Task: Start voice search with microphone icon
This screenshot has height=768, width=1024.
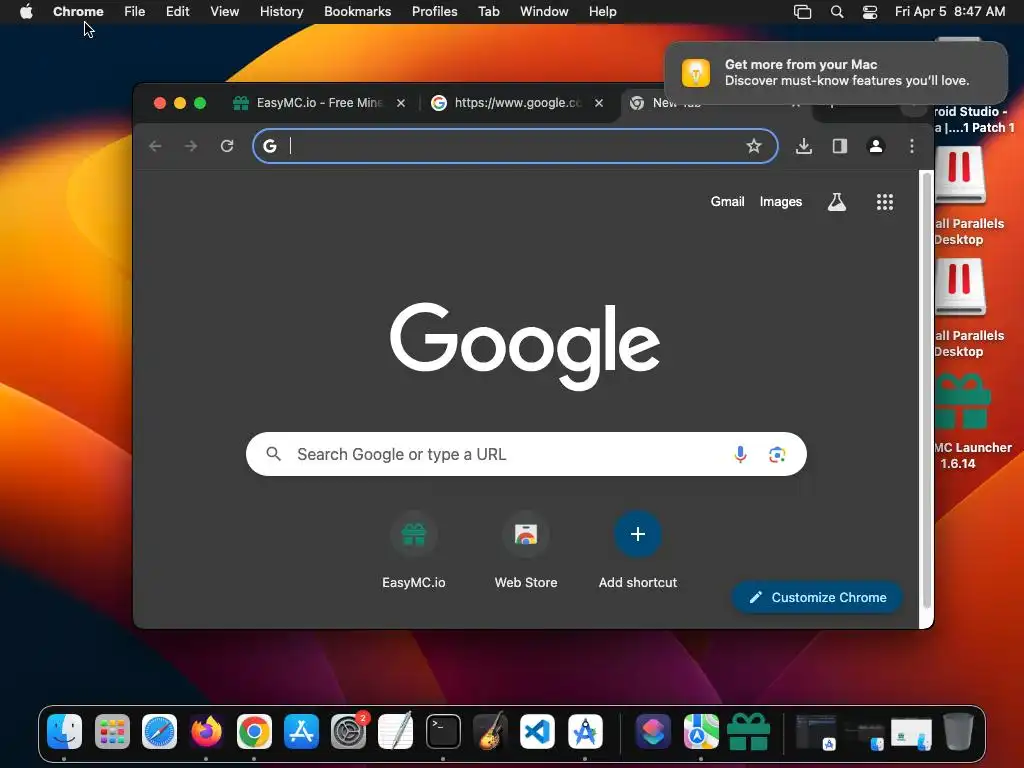Action: [x=740, y=454]
